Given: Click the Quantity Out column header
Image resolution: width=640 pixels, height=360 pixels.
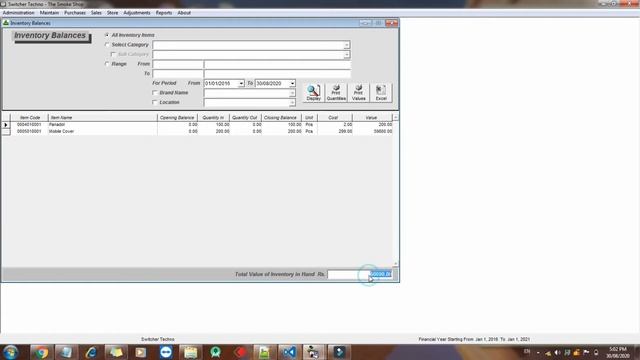Looking at the screenshot, I should [x=245, y=118].
